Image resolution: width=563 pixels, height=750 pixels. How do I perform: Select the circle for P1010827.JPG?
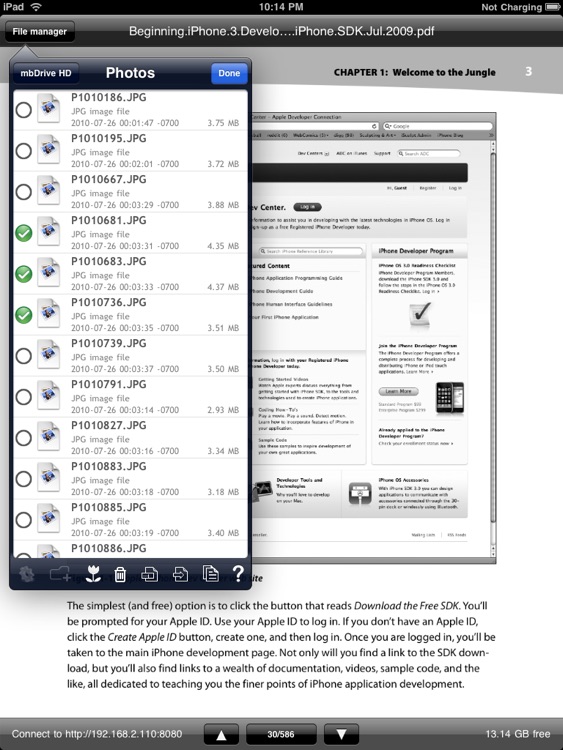(x=23, y=438)
